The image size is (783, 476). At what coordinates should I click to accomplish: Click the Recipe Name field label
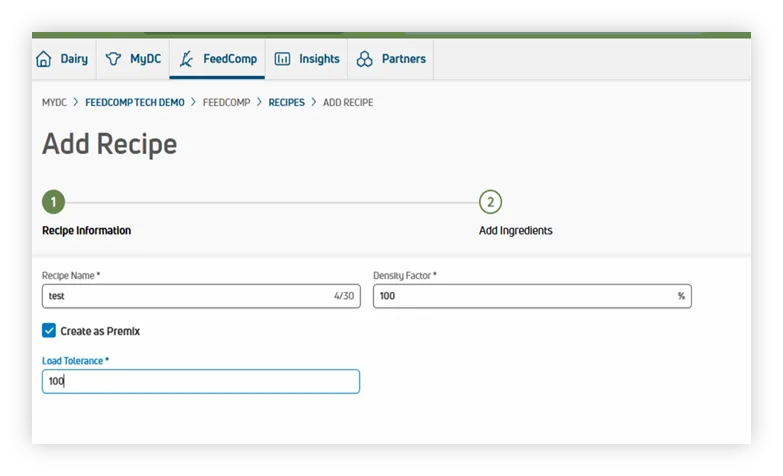pos(71,276)
